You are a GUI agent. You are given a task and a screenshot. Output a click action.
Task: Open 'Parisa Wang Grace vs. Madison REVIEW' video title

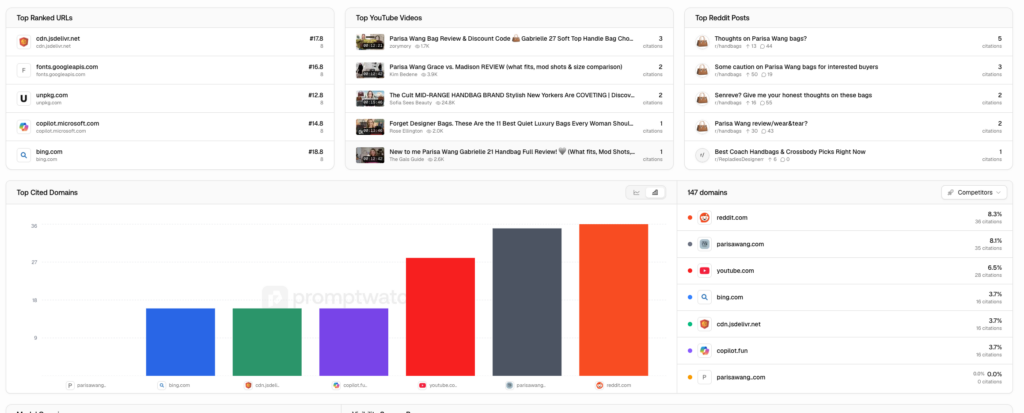pos(505,67)
